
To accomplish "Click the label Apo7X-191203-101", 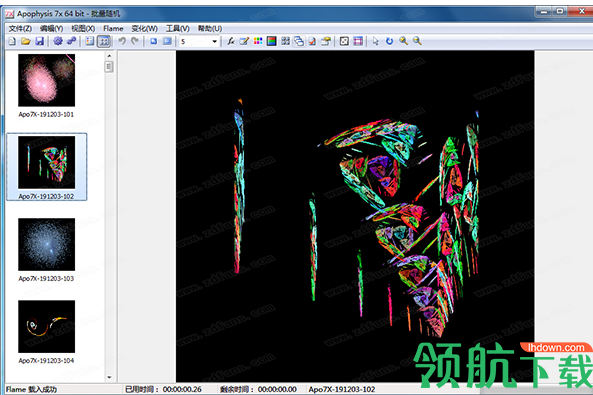I will [x=46, y=114].
